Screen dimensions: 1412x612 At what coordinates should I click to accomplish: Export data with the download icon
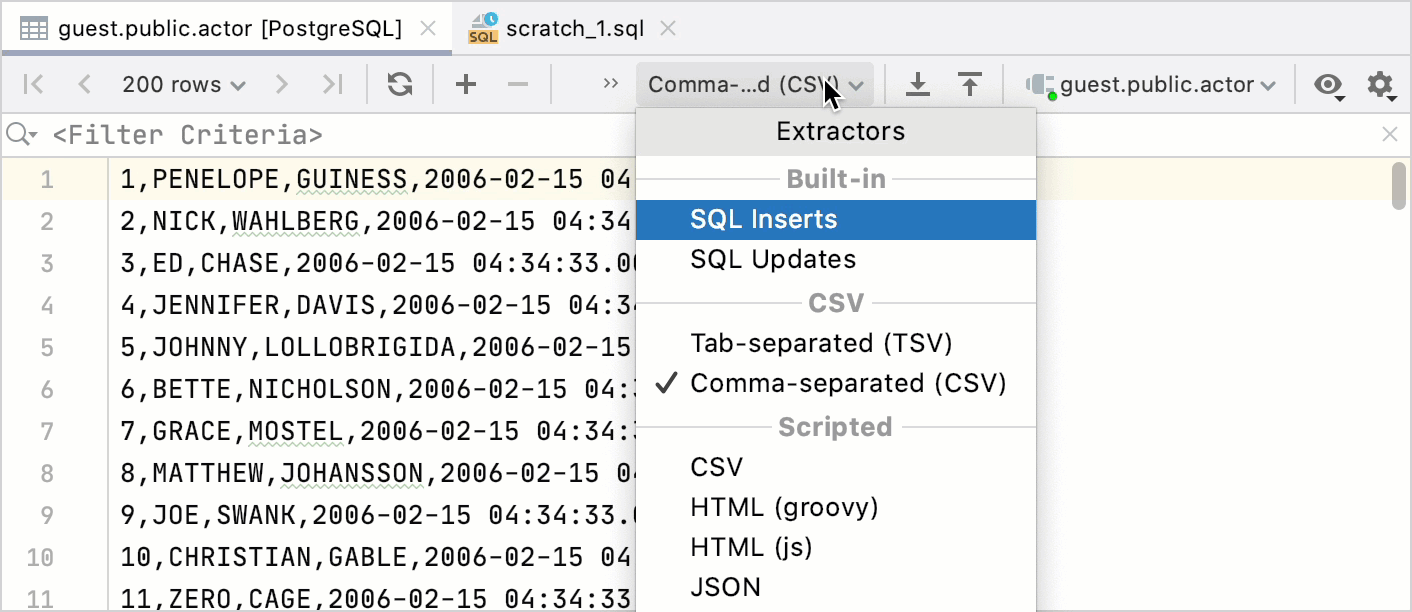[x=918, y=84]
